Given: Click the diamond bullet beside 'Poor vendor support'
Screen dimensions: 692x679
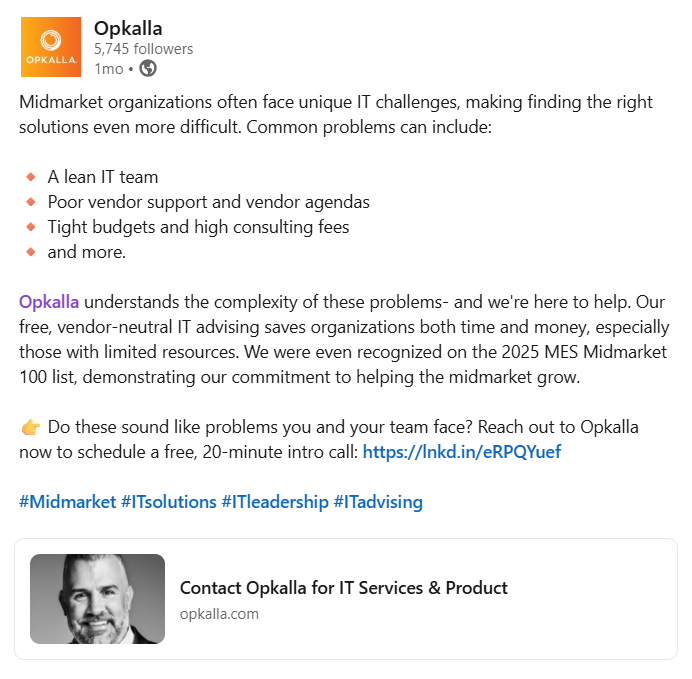Looking at the screenshot, I should 30,202.
